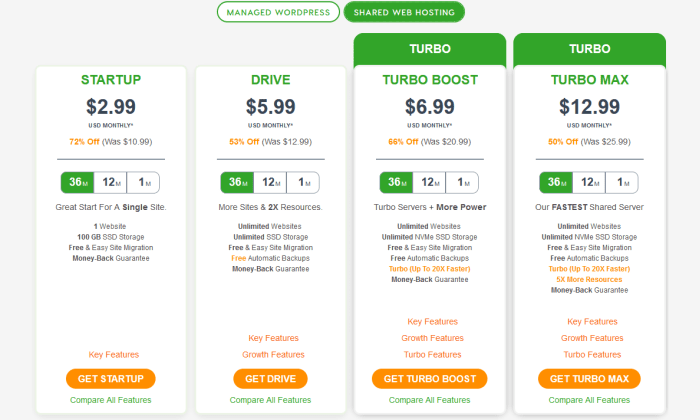Open Compare All Features under Turbo Max
Viewport: 700px width, 420px height.
(x=589, y=400)
